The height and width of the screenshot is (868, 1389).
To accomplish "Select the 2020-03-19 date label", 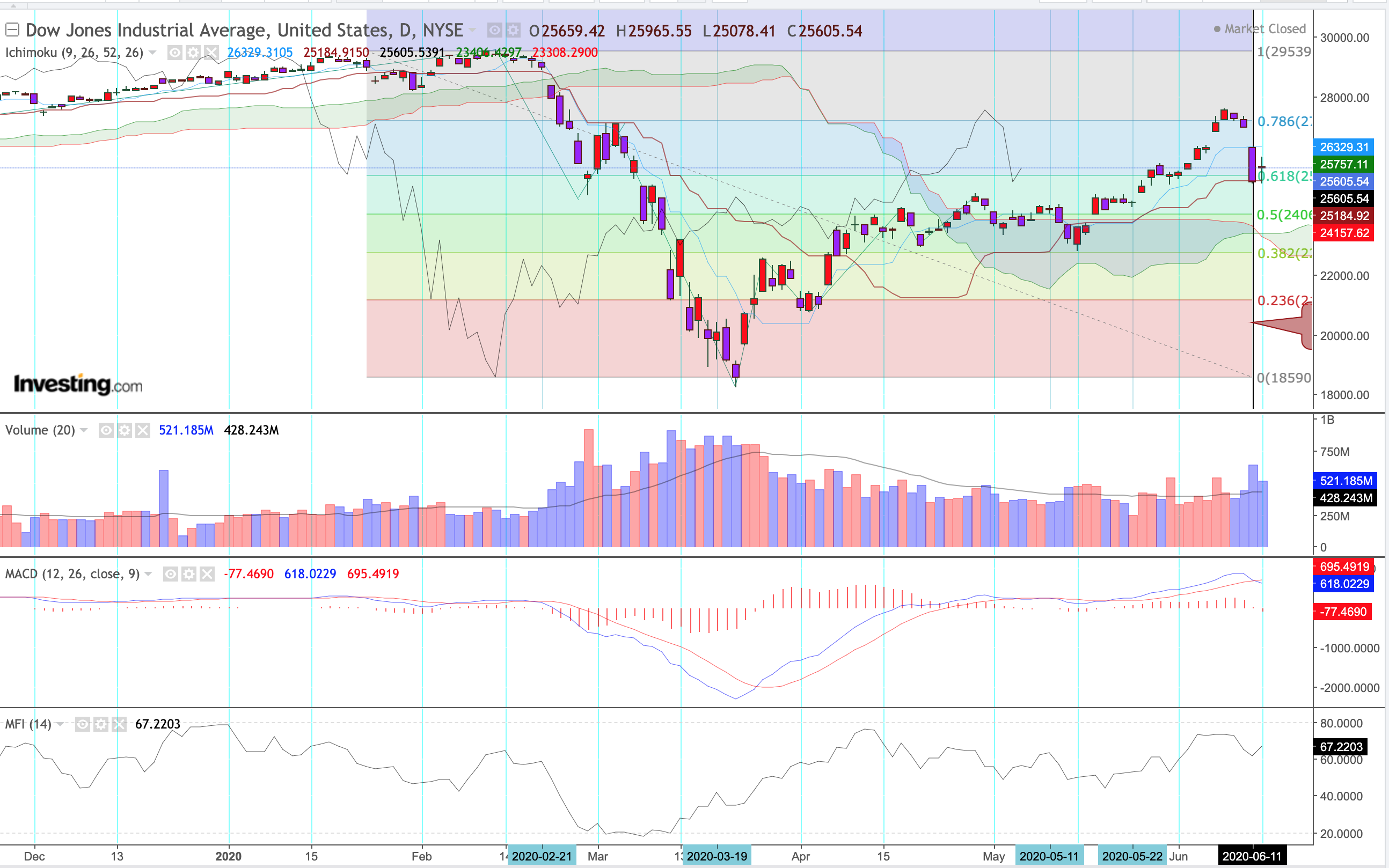I will pos(717,856).
